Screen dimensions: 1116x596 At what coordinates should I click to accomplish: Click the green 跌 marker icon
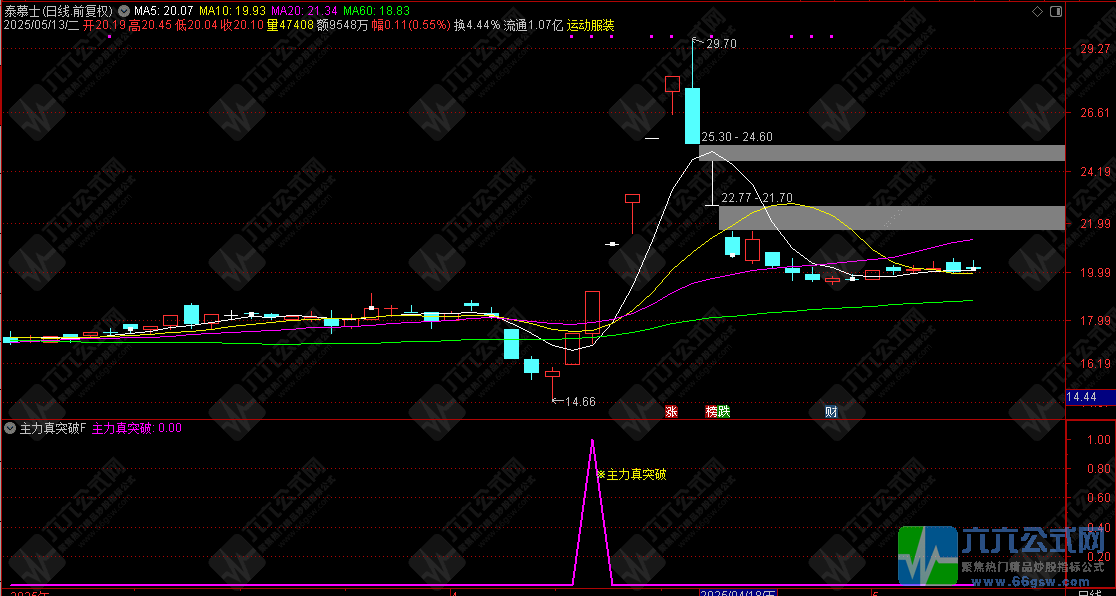(x=724, y=411)
